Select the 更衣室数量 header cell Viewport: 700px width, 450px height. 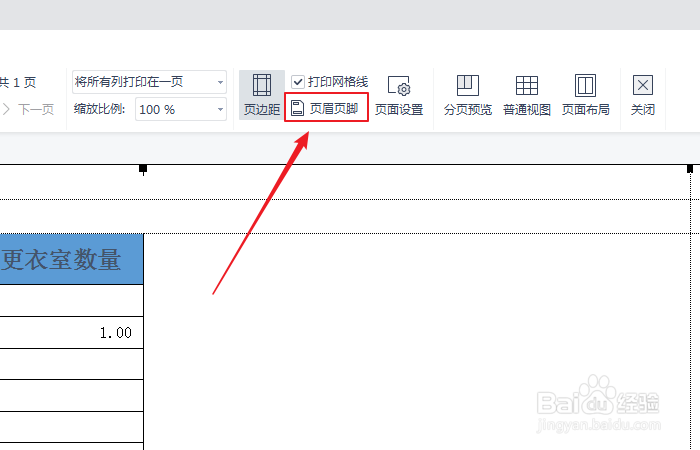click(x=71, y=259)
